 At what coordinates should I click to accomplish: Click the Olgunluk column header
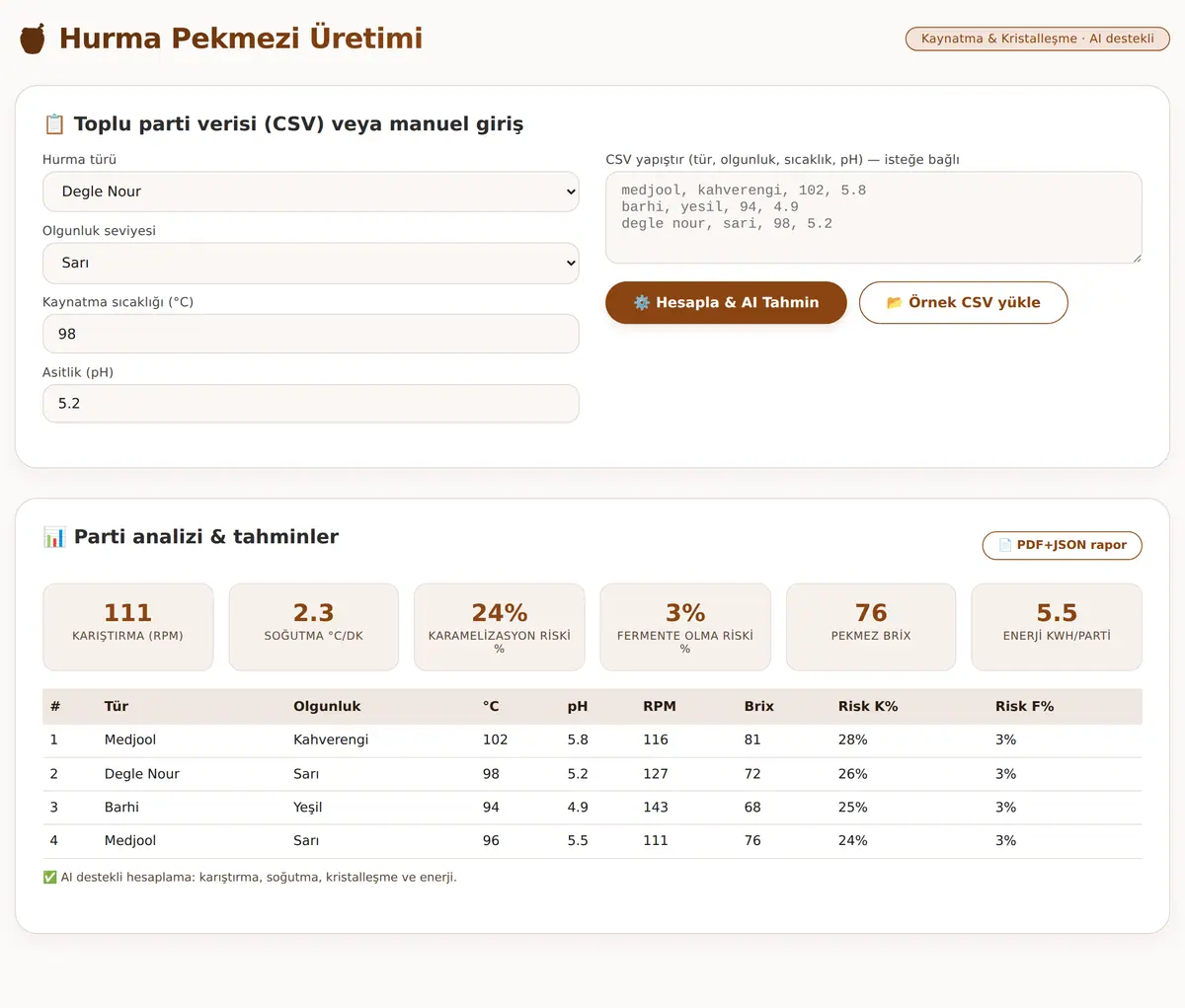pos(327,707)
